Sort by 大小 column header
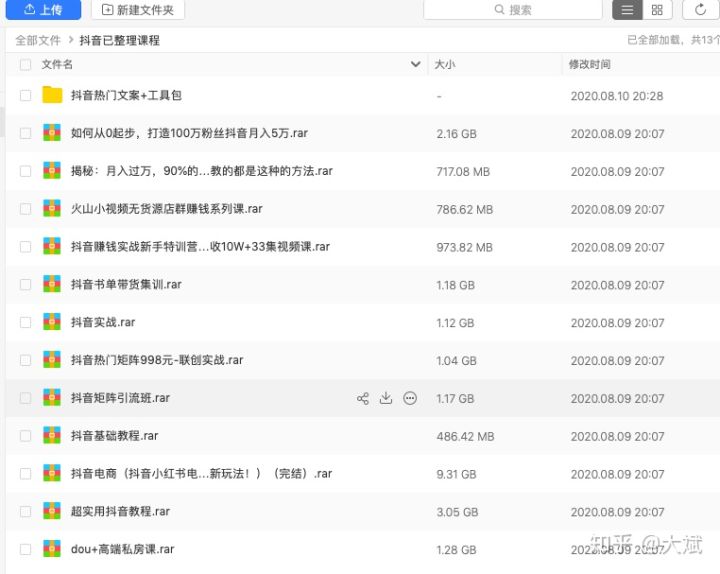Screen dimensions: 720x574 (x=444, y=64)
